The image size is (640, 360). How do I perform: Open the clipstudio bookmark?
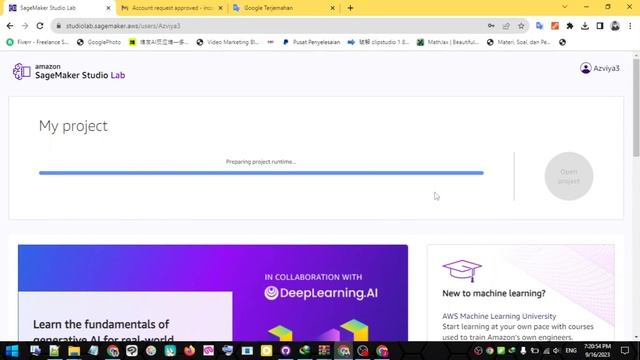pos(378,42)
